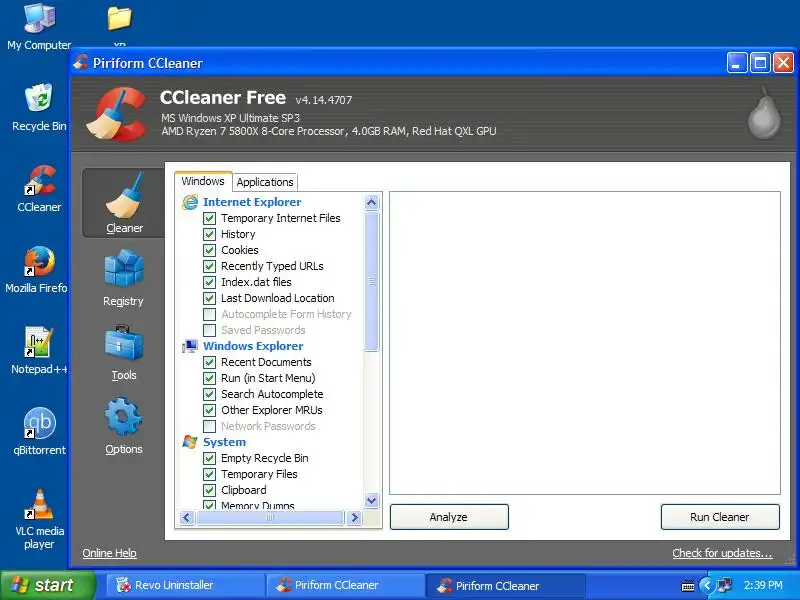800x600 pixels.
Task: Select the Internet Explorer category heading
Action: 252,202
